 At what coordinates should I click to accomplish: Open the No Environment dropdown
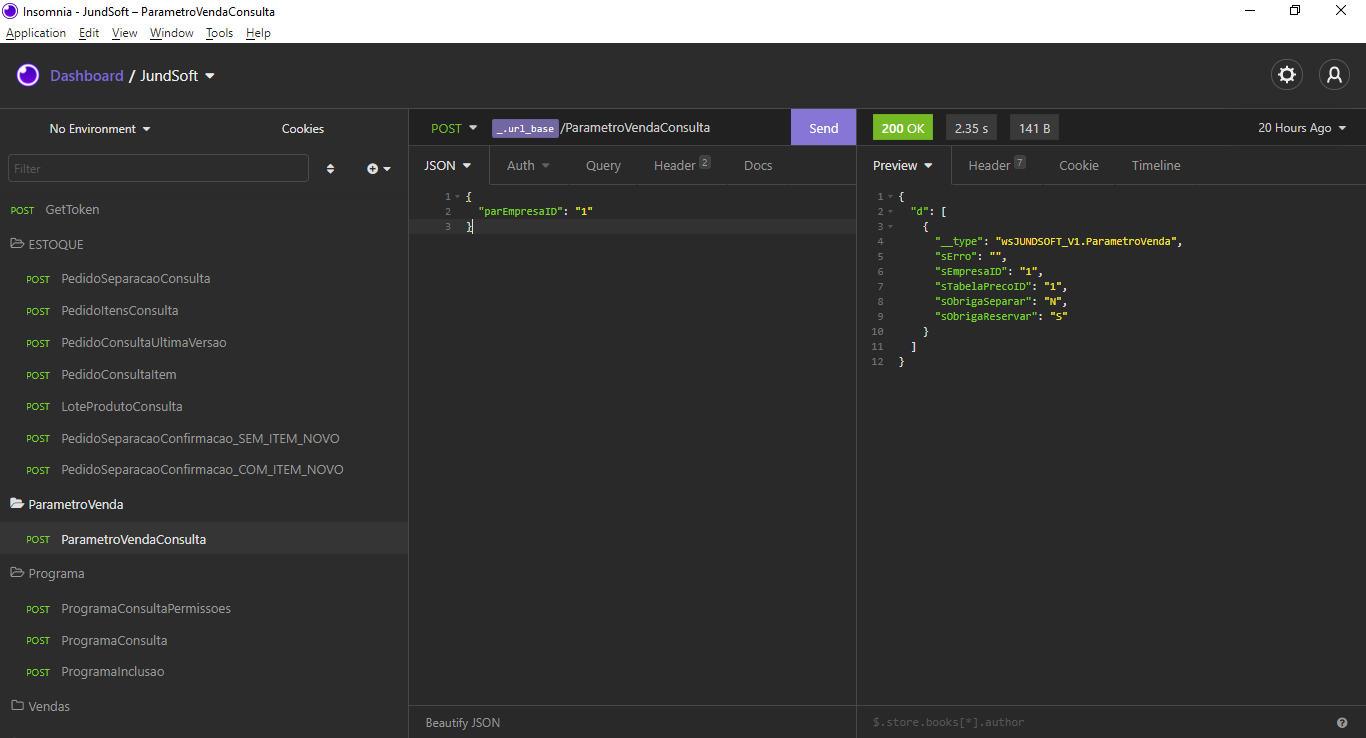pyautogui.click(x=100, y=129)
